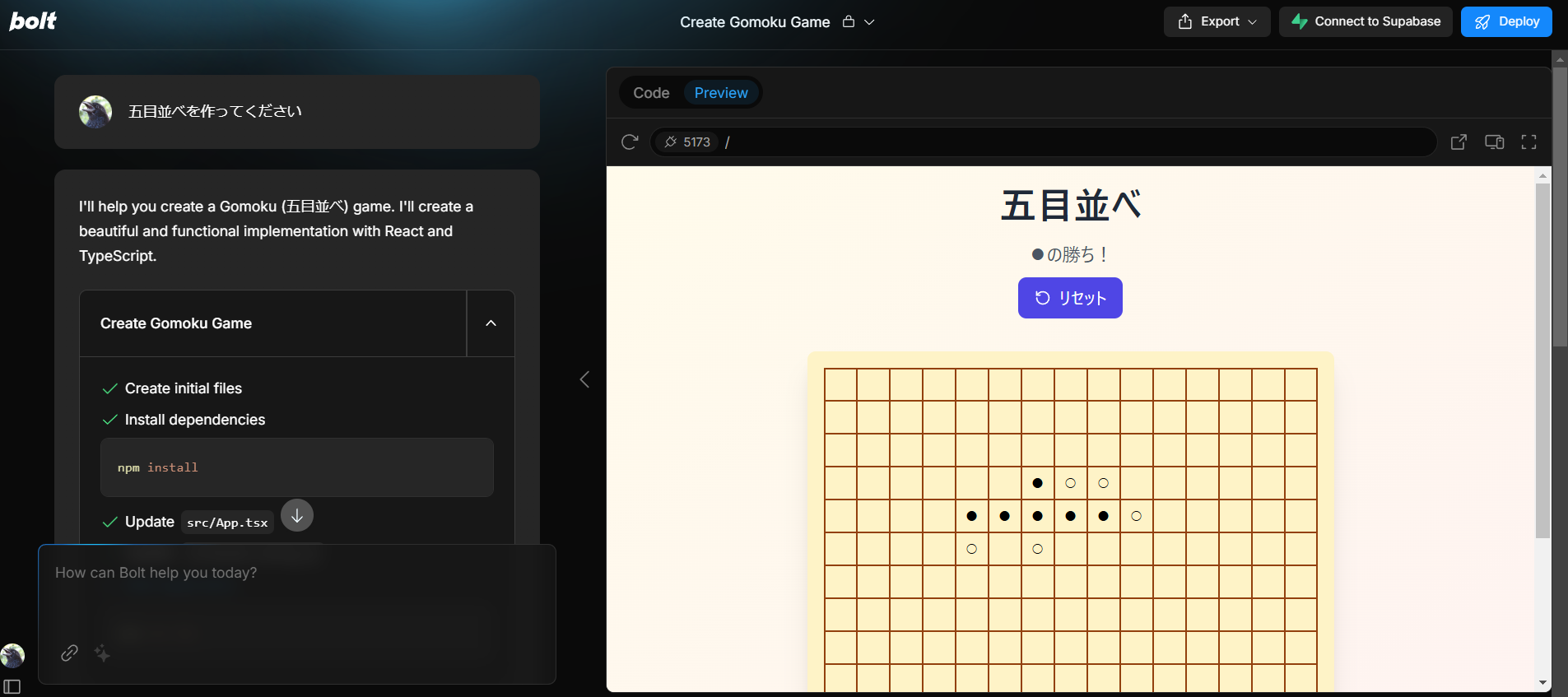The width and height of the screenshot is (1568, 697).
Task: Click the npm install command block
Action: point(297,467)
